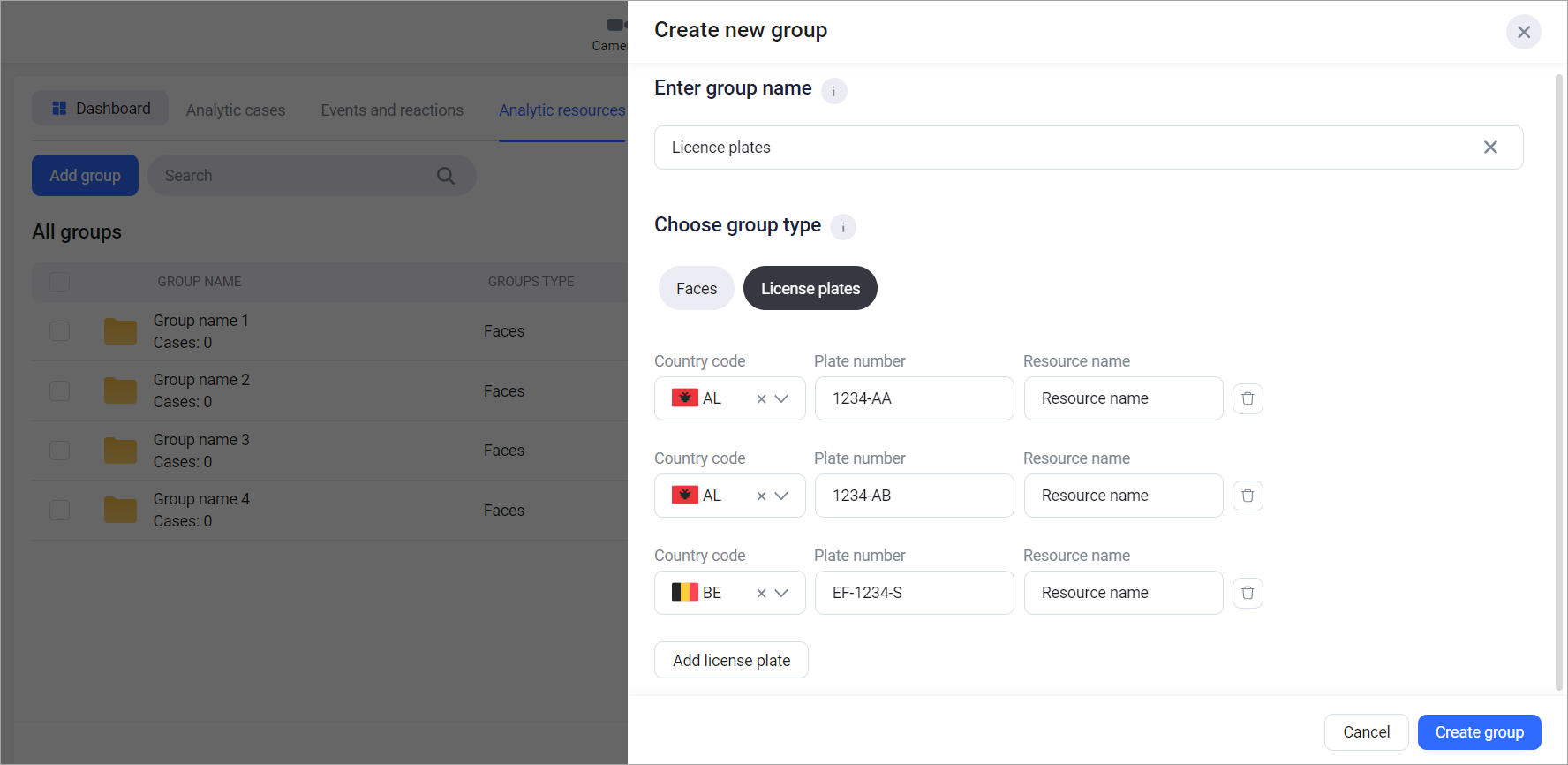Remove the EF-1234-S plate entry
This screenshot has height=765, width=1568.
[x=1248, y=593]
